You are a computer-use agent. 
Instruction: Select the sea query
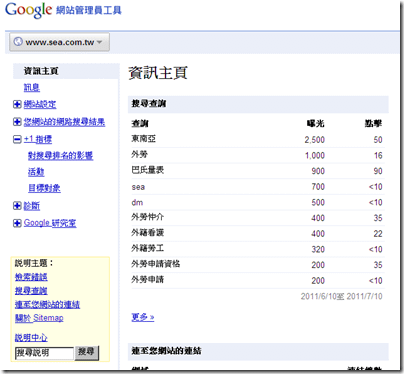point(138,187)
